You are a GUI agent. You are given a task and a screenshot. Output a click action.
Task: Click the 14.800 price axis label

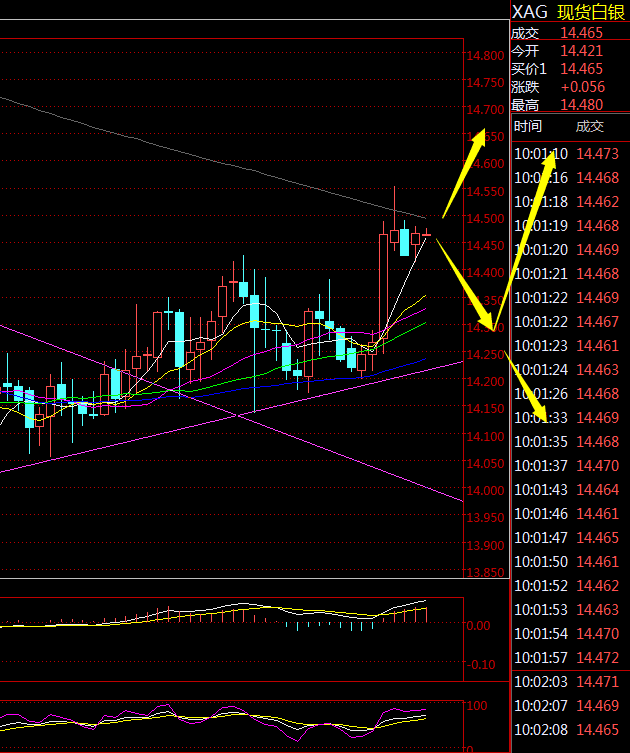coord(485,56)
